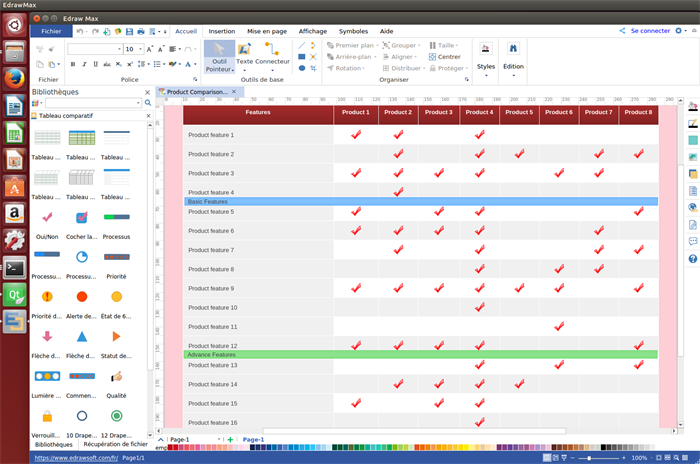Open the Fichier menu button

[x=50, y=31]
